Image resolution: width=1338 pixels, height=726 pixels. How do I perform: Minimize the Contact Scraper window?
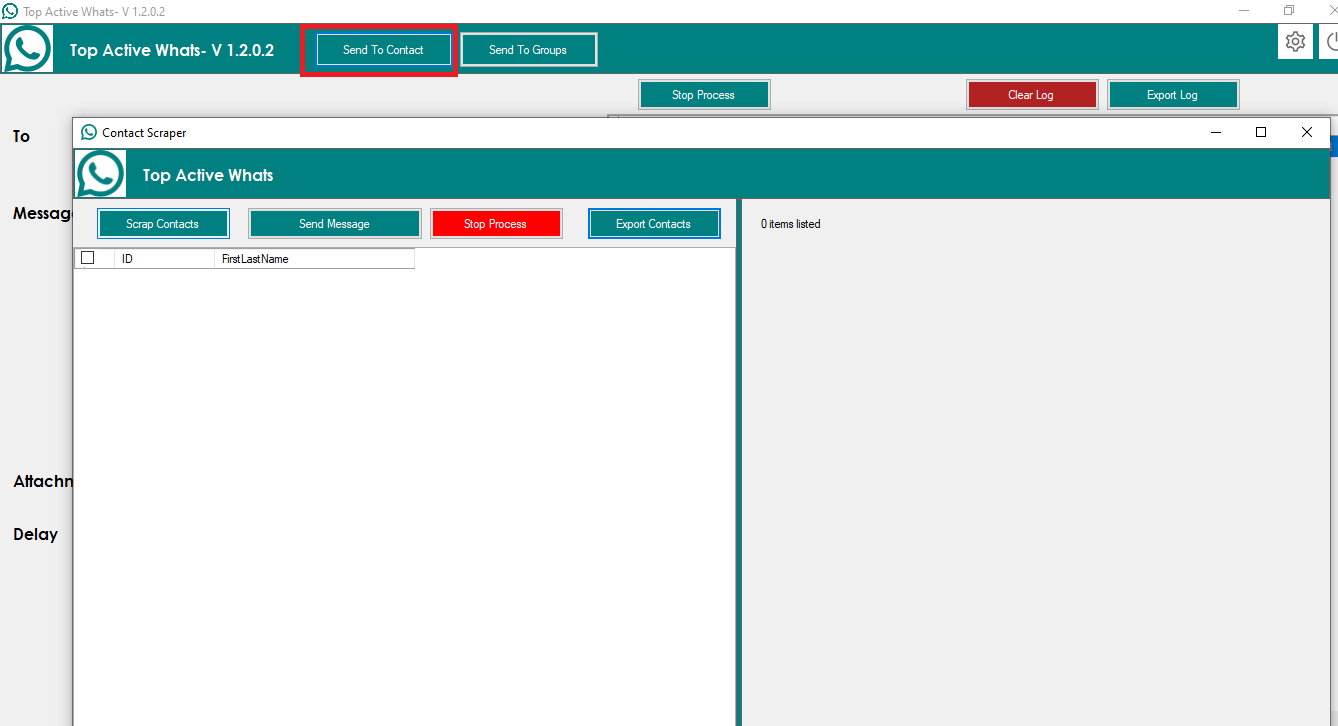[x=1216, y=132]
